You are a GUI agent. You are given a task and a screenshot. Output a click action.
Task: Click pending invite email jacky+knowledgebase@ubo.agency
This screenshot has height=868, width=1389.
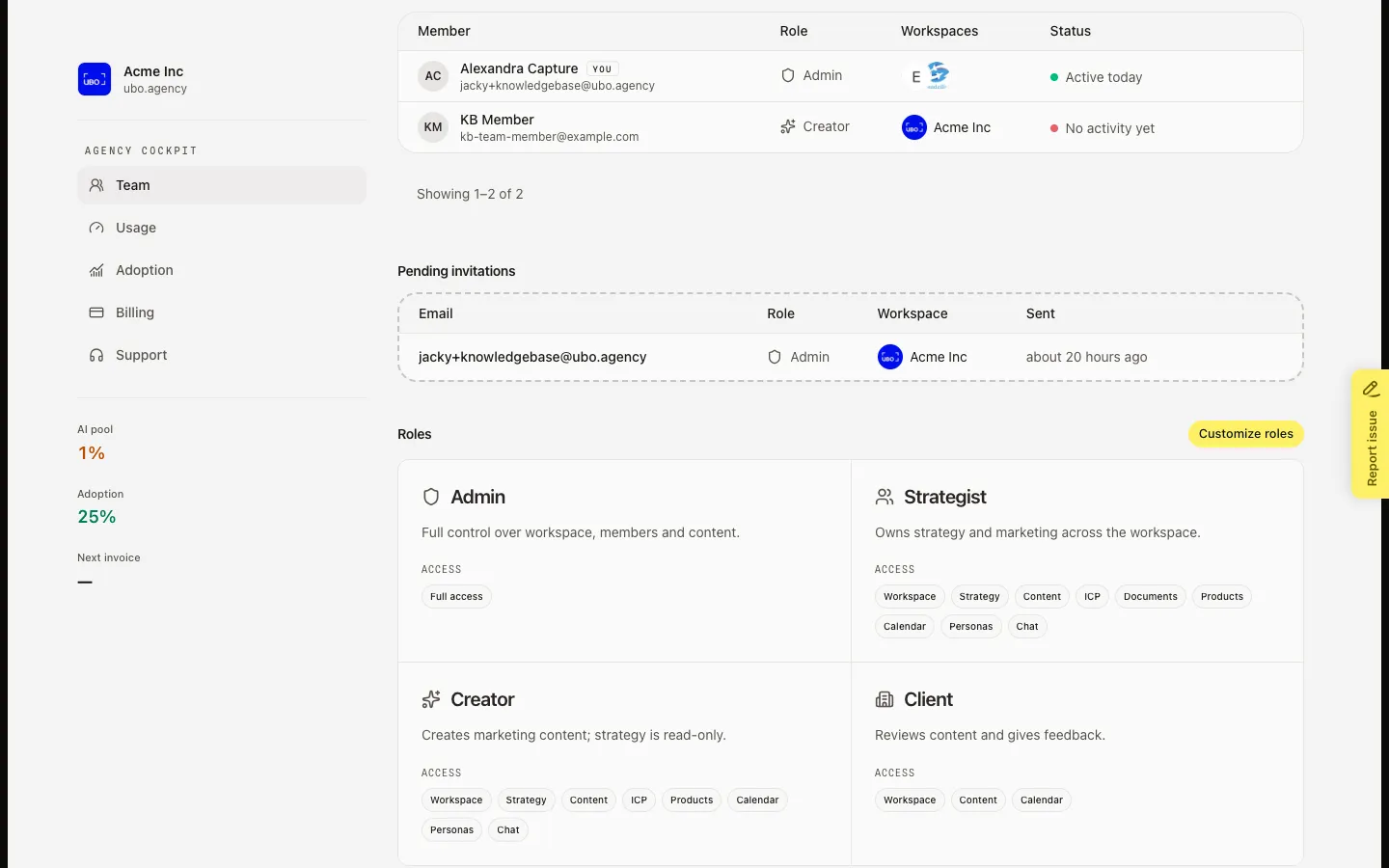pyautogui.click(x=532, y=357)
